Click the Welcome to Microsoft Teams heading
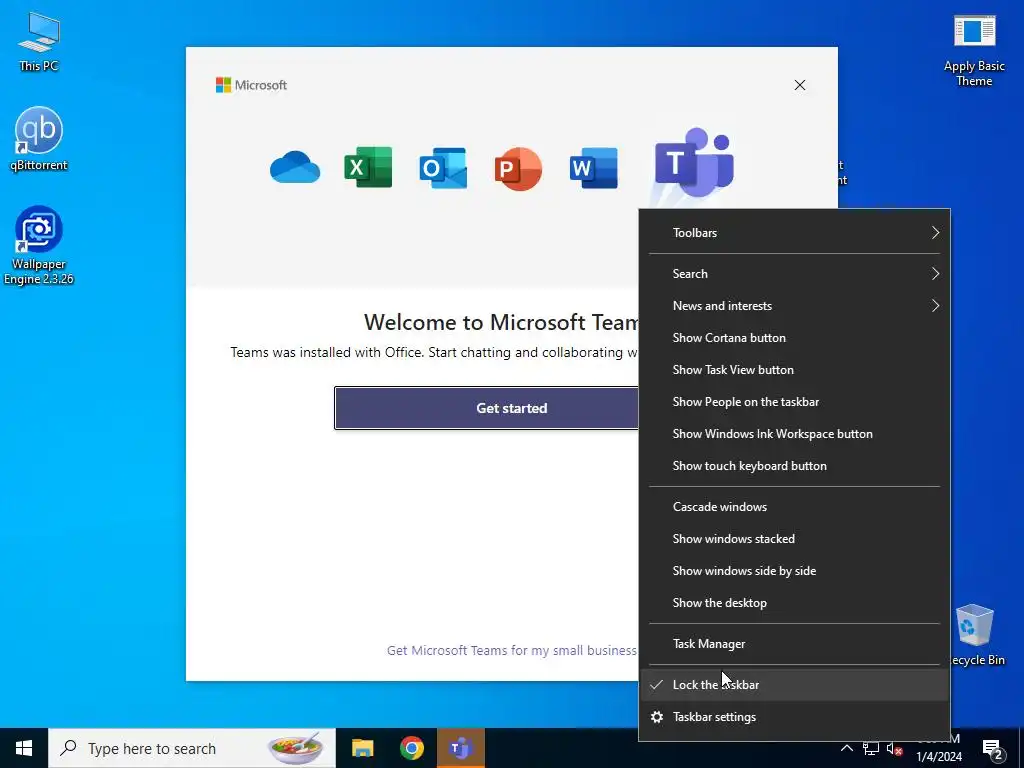 click(x=501, y=322)
